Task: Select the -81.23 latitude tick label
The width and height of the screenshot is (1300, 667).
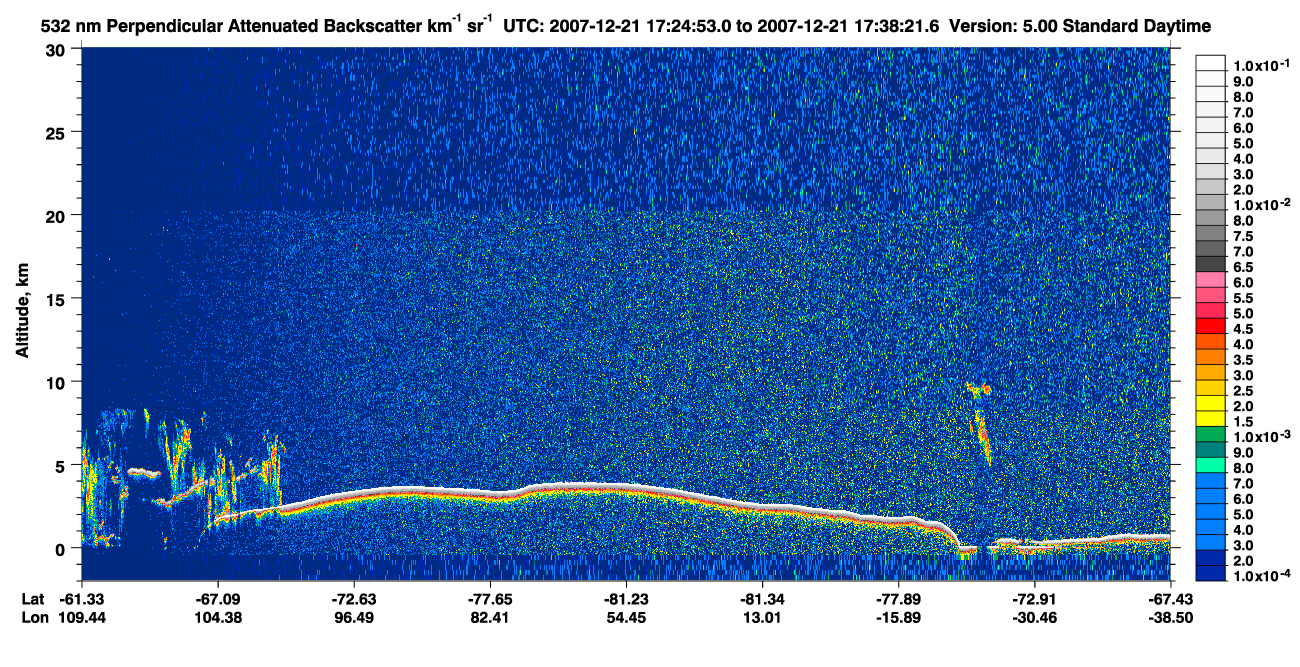Action: (x=626, y=599)
